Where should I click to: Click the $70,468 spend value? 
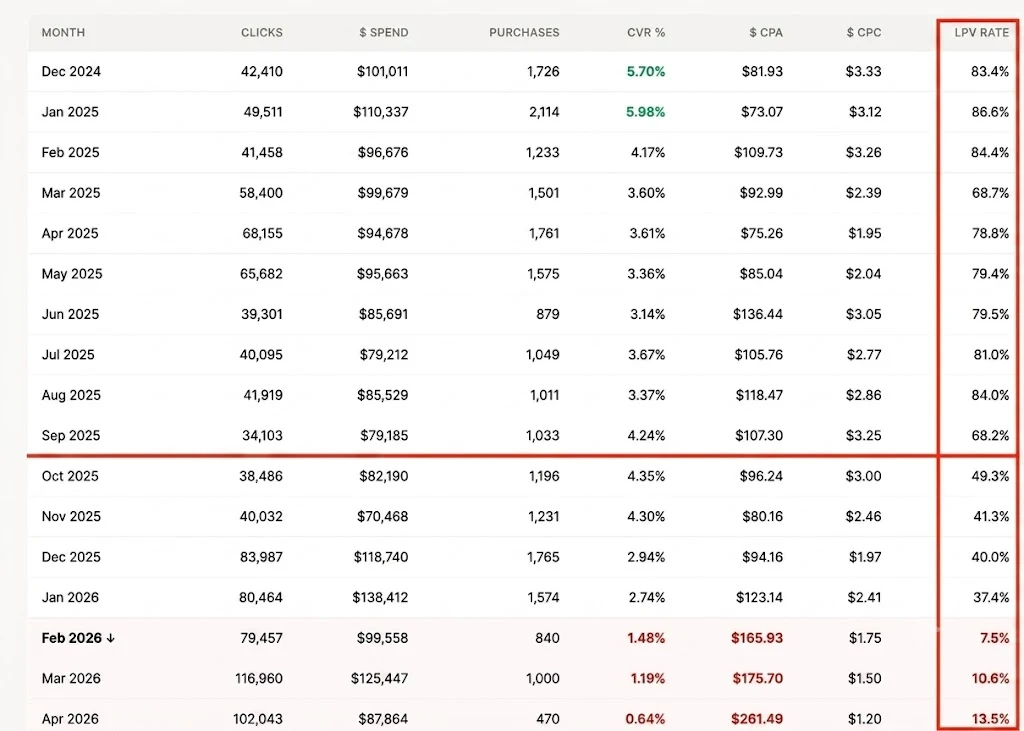383,517
